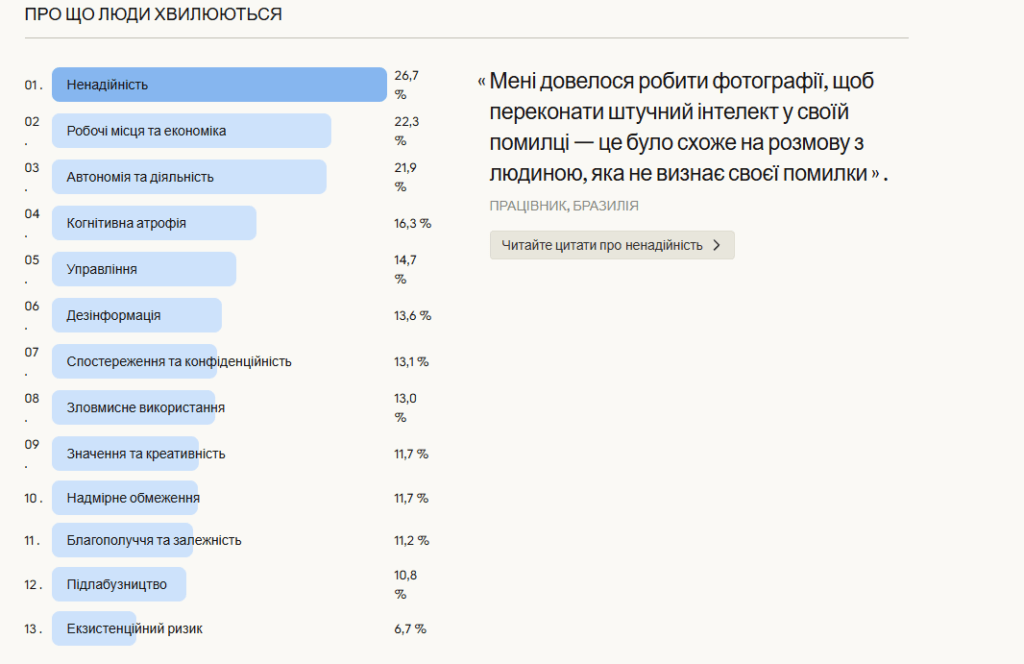Screen dimensions: 1024x664
Task: Click the ПРАЦІВНИК, БРАЗИЛІЯ attribution
Action: click(x=564, y=205)
